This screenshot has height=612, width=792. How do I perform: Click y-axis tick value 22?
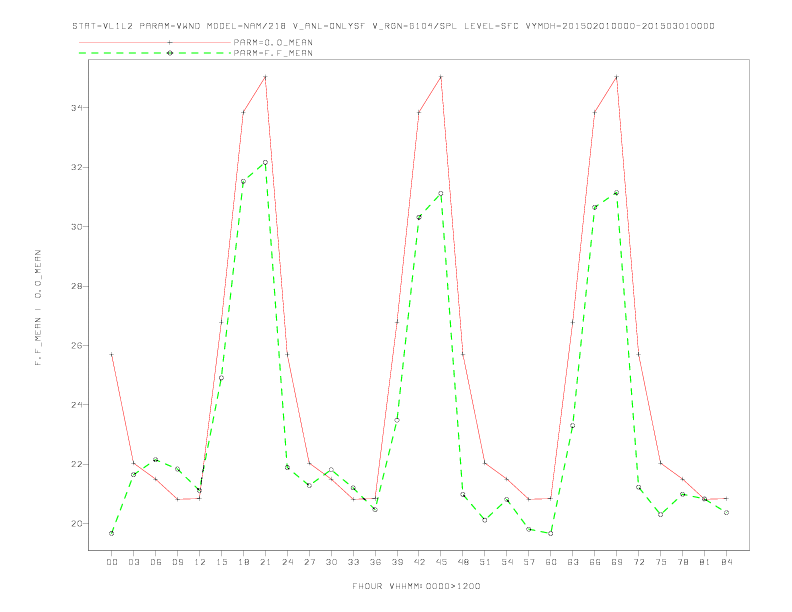tap(77, 464)
